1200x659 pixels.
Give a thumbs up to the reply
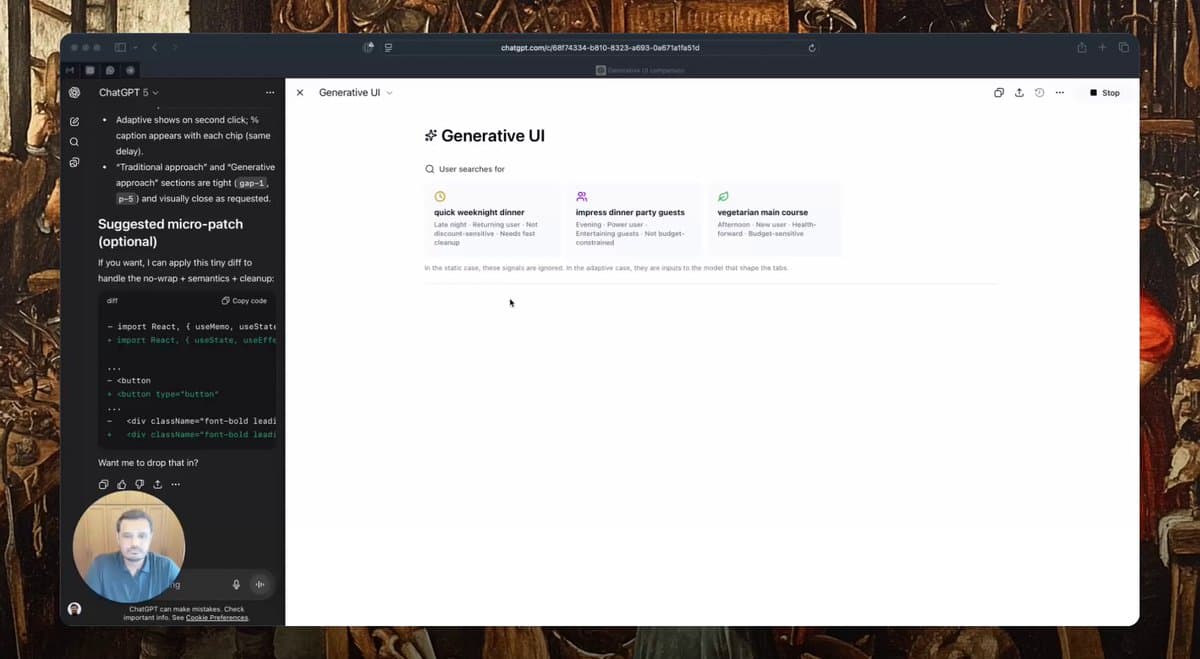121,484
